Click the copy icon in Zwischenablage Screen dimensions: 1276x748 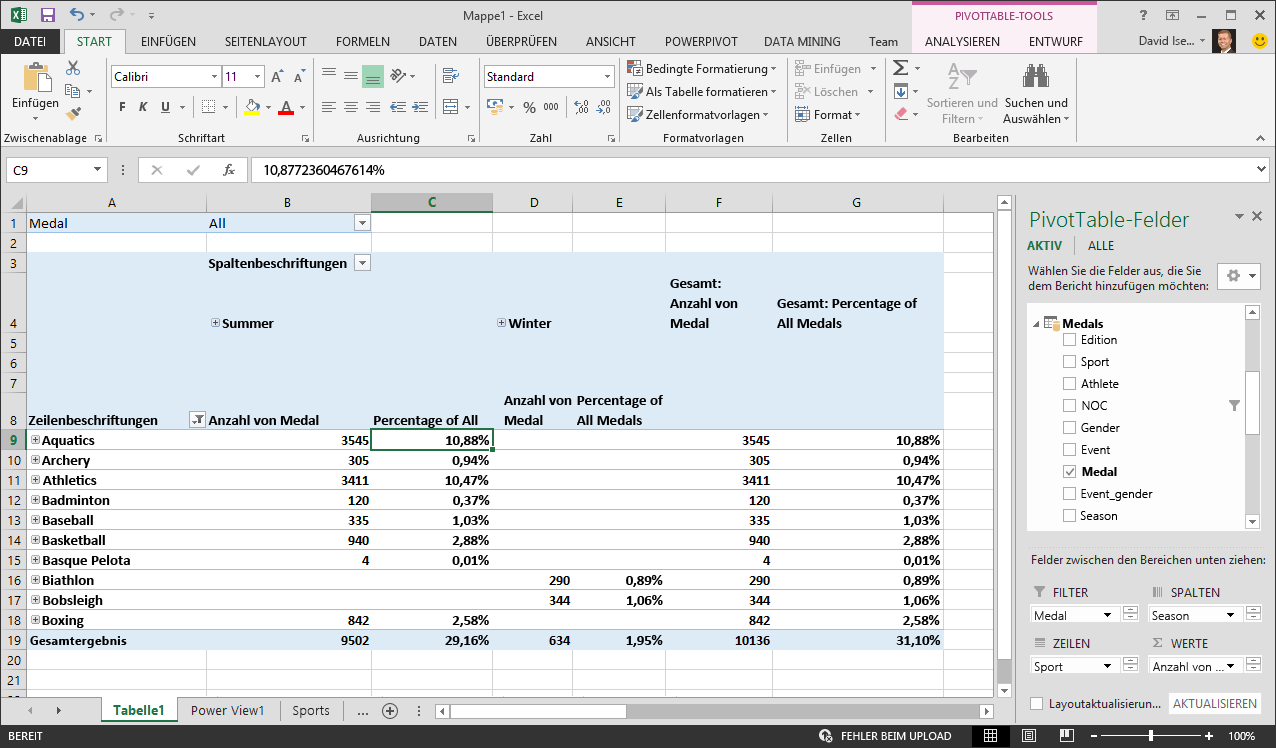[73, 91]
